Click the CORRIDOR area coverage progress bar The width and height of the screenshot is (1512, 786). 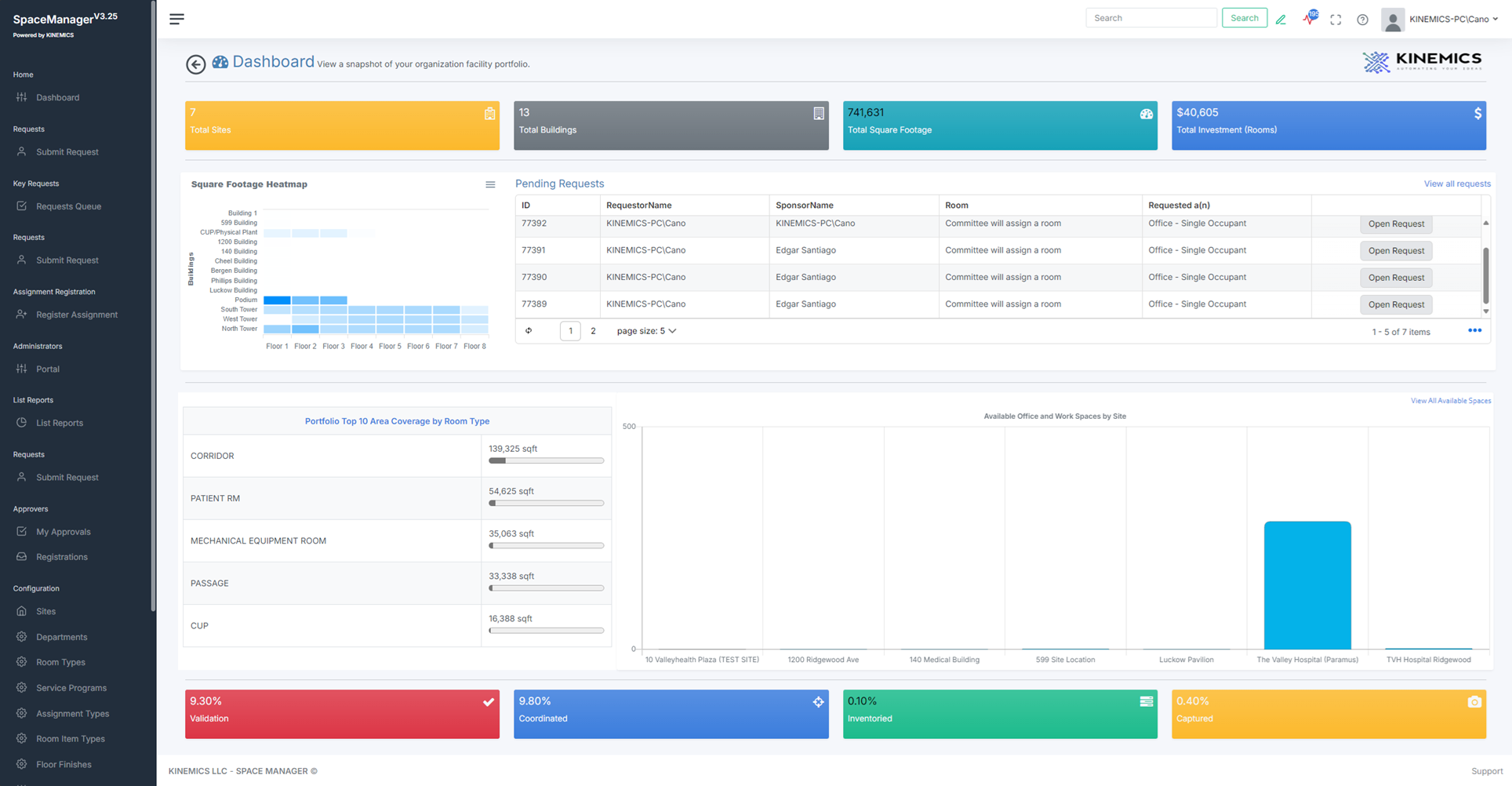546,460
